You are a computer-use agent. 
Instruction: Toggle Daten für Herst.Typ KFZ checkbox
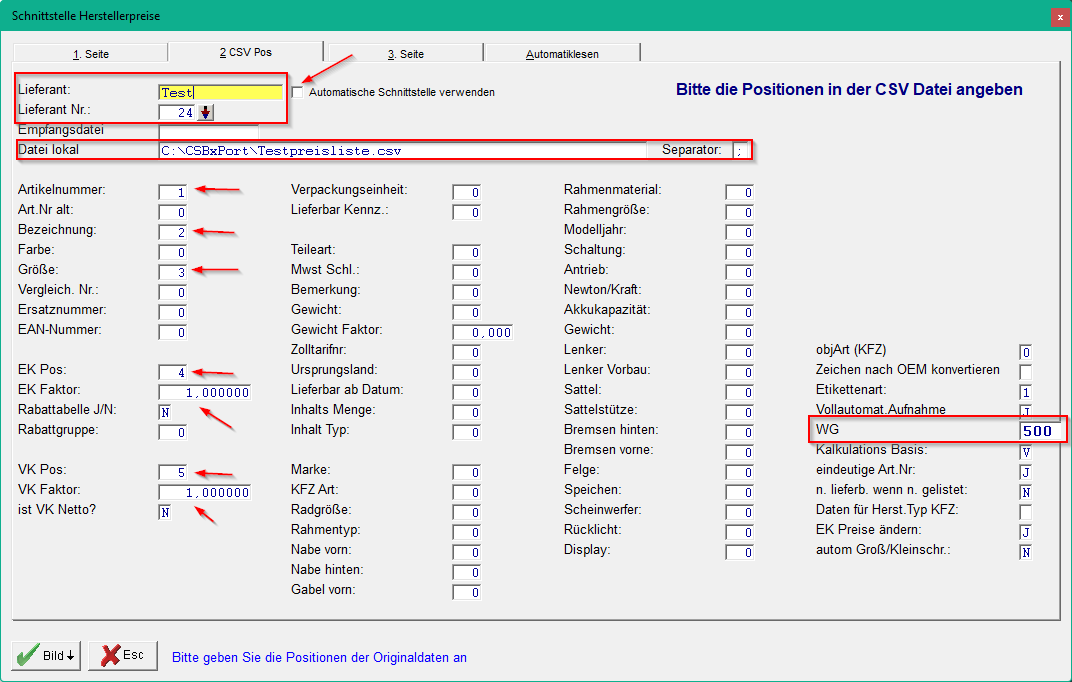tap(1026, 512)
